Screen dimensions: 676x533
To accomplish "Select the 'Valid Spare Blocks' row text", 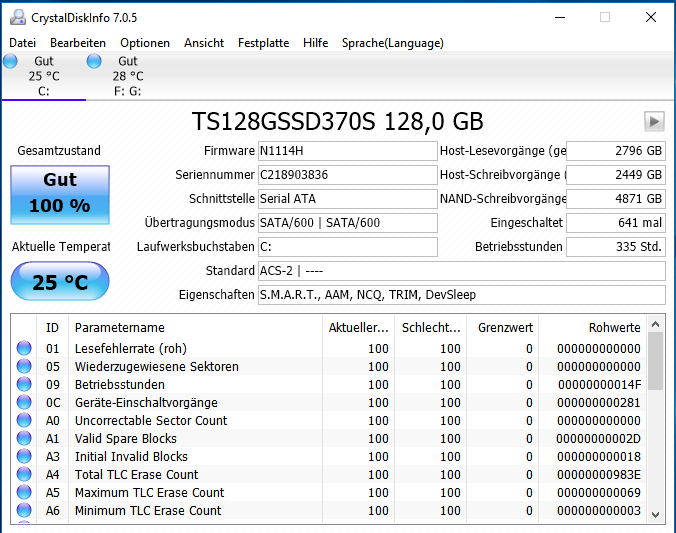I will coord(126,439).
